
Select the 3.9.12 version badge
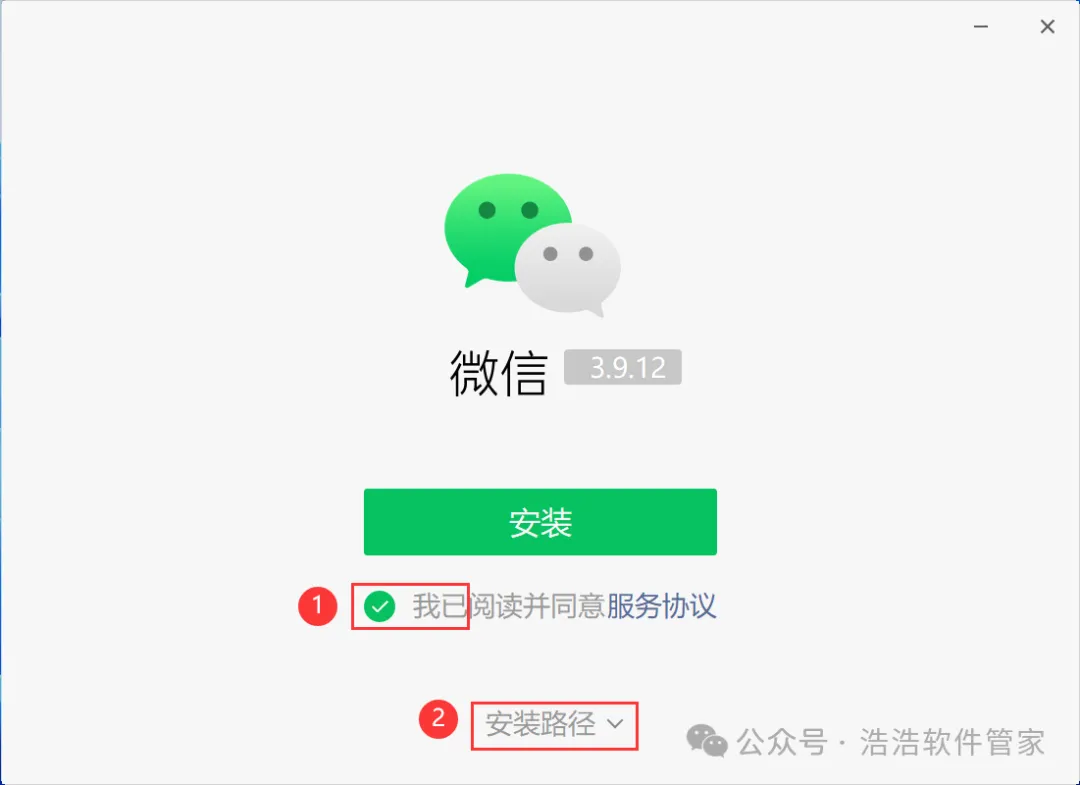click(x=623, y=367)
